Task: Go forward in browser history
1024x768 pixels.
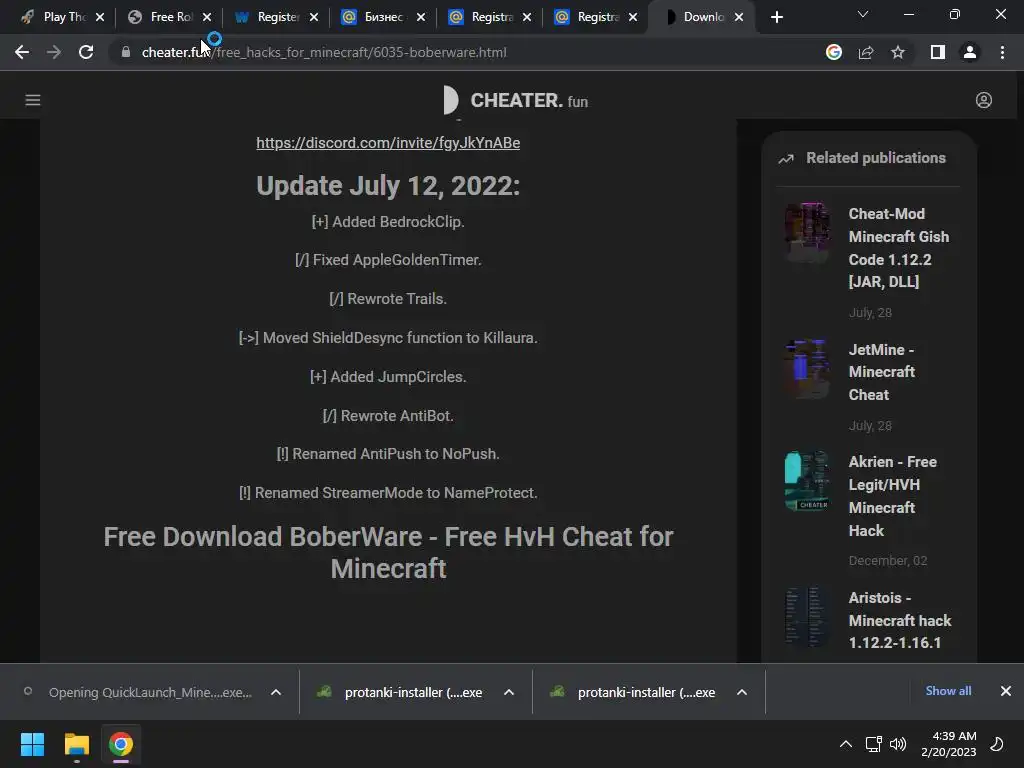Action: pyautogui.click(x=54, y=52)
